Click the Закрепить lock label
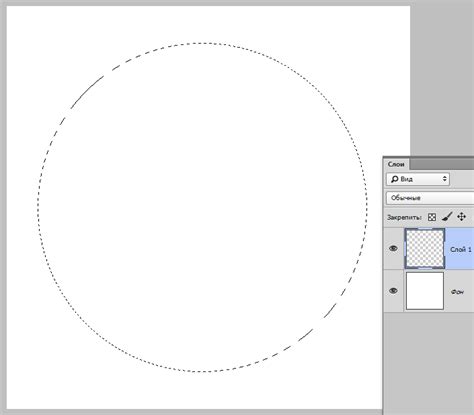Image resolution: width=474 pixels, height=415 pixels. (404, 217)
